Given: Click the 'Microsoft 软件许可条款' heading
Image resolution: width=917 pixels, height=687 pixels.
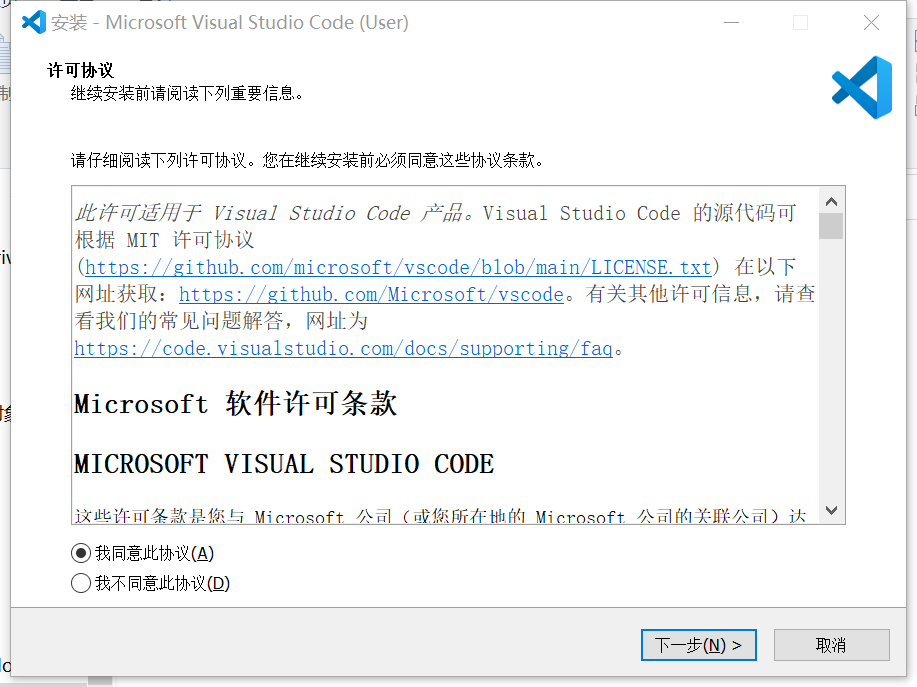Looking at the screenshot, I should coord(235,403).
